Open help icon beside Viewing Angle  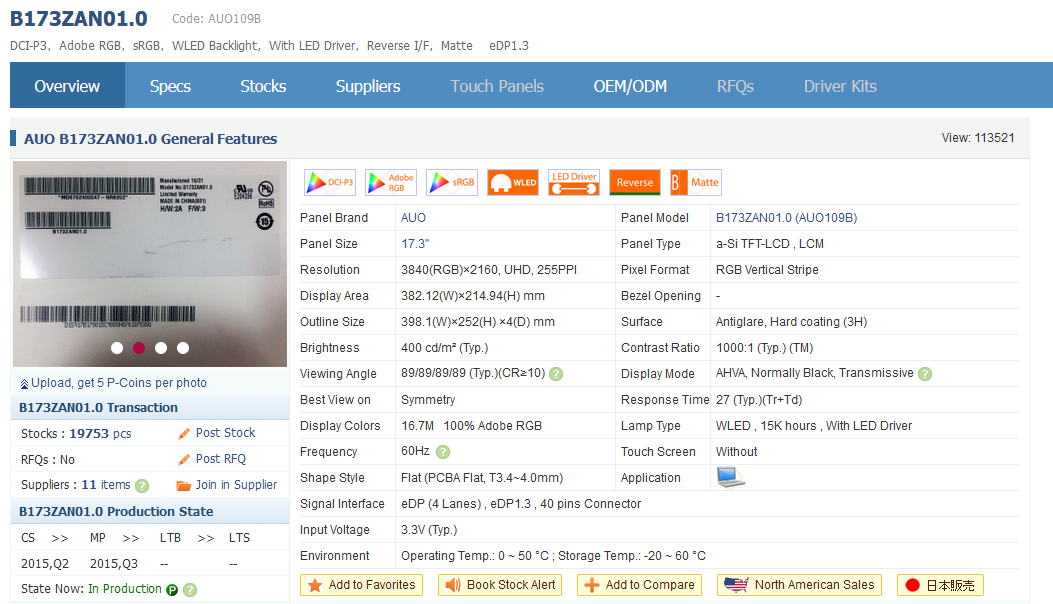pyautogui.click(x=556, y=374)
